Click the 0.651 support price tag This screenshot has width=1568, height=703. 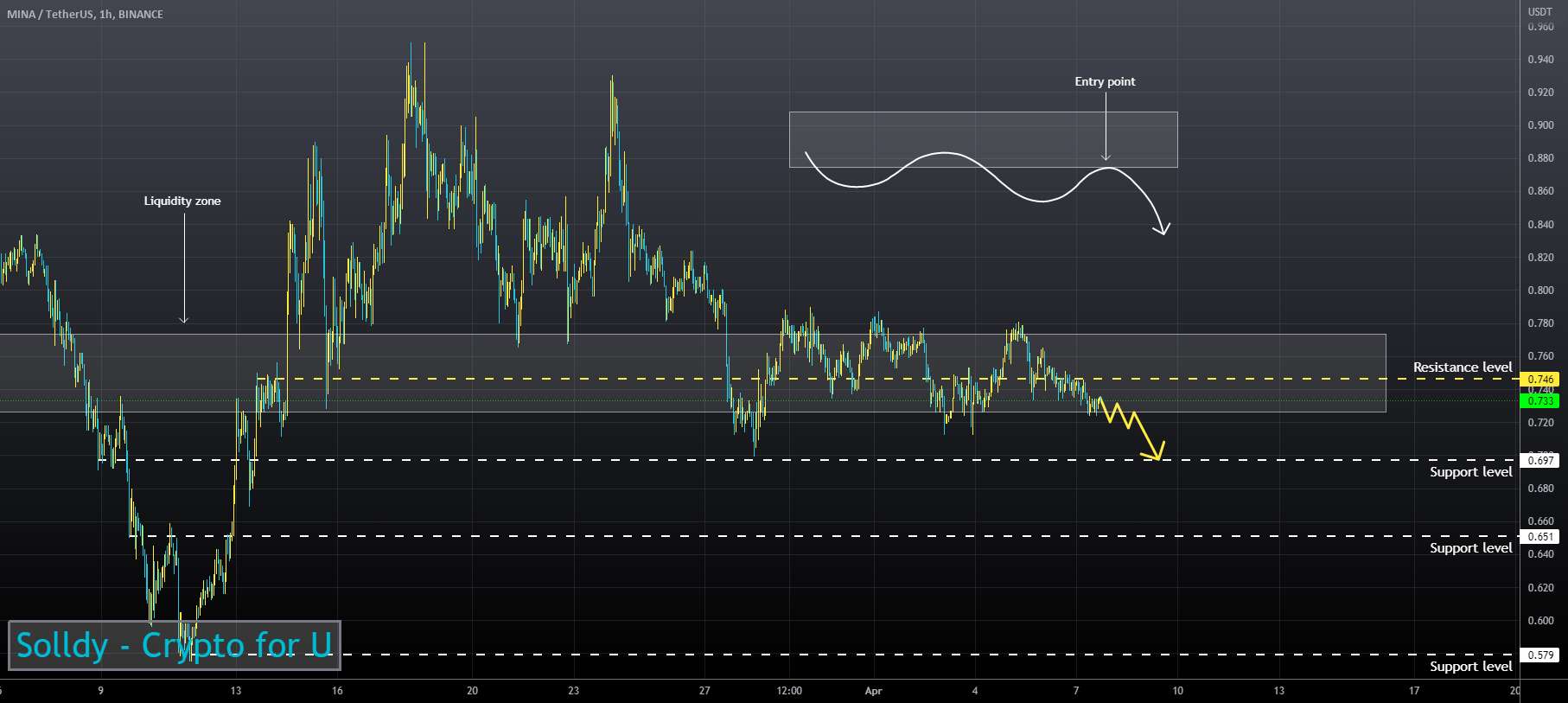tap(1539, 537)
